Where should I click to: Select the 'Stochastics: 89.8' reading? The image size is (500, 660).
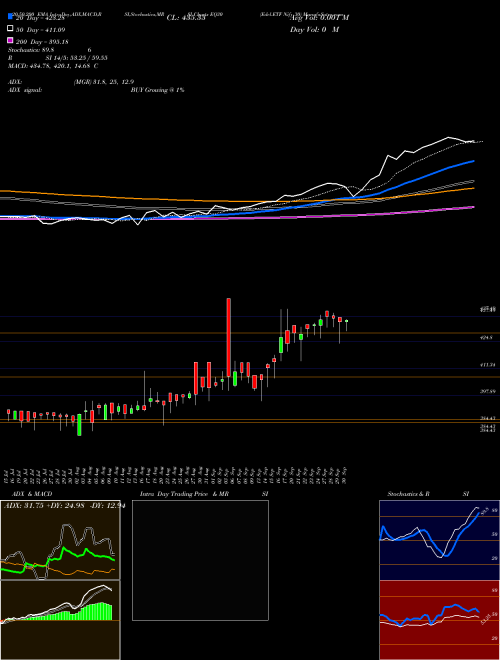29,50
